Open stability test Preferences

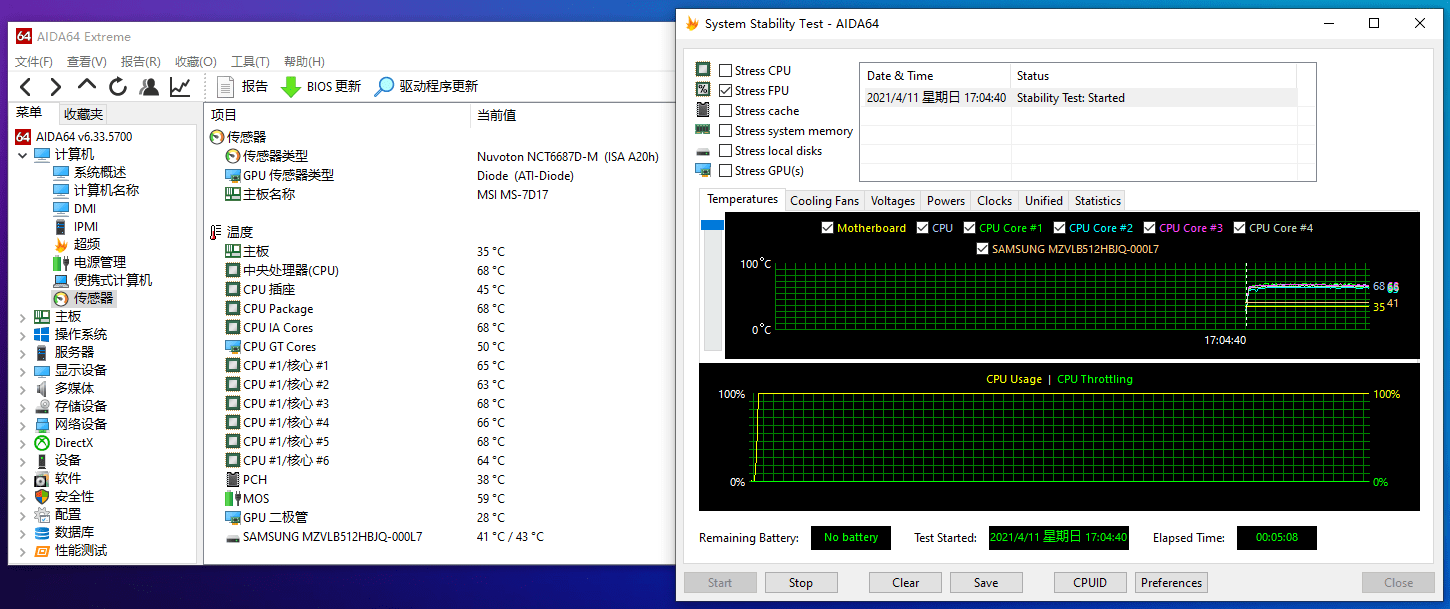(x=1171, y=582)
